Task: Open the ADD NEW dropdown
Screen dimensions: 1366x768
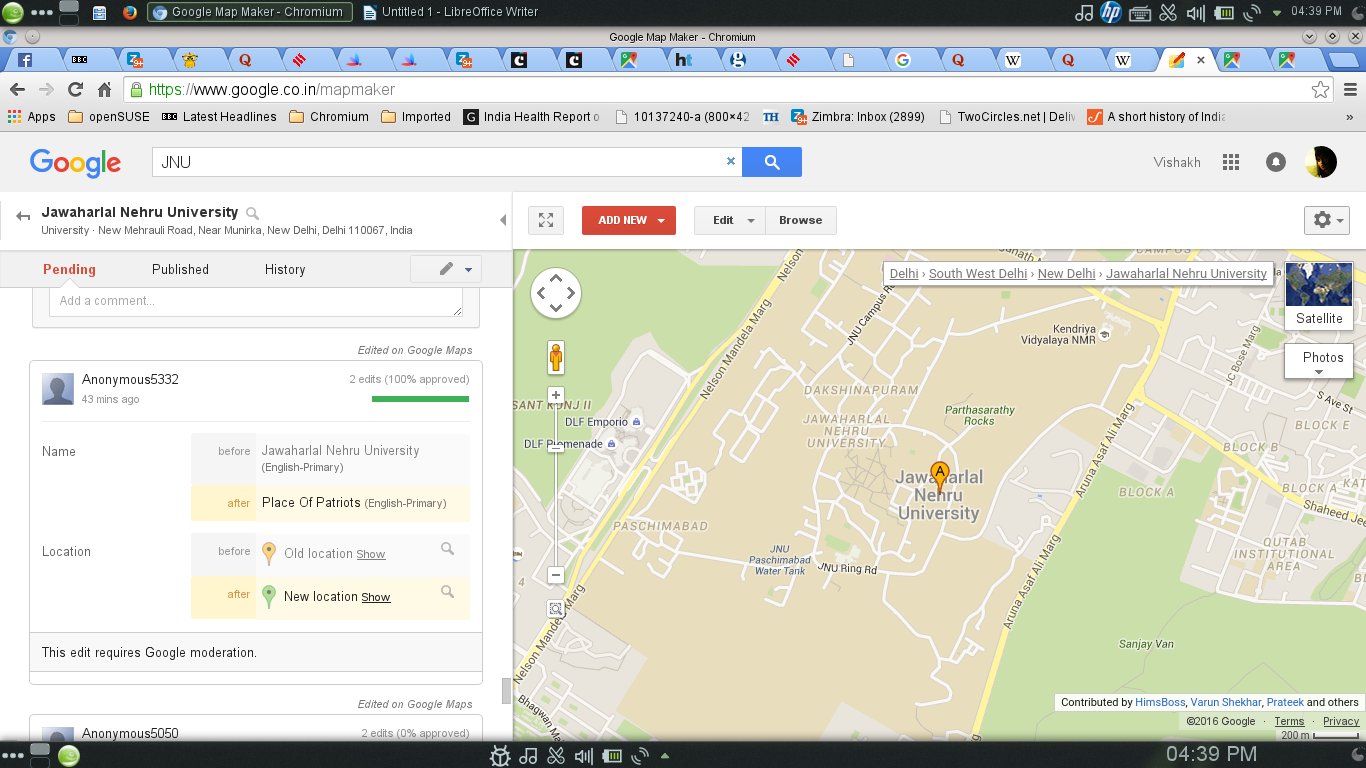Action: click(x=629, y=220)
